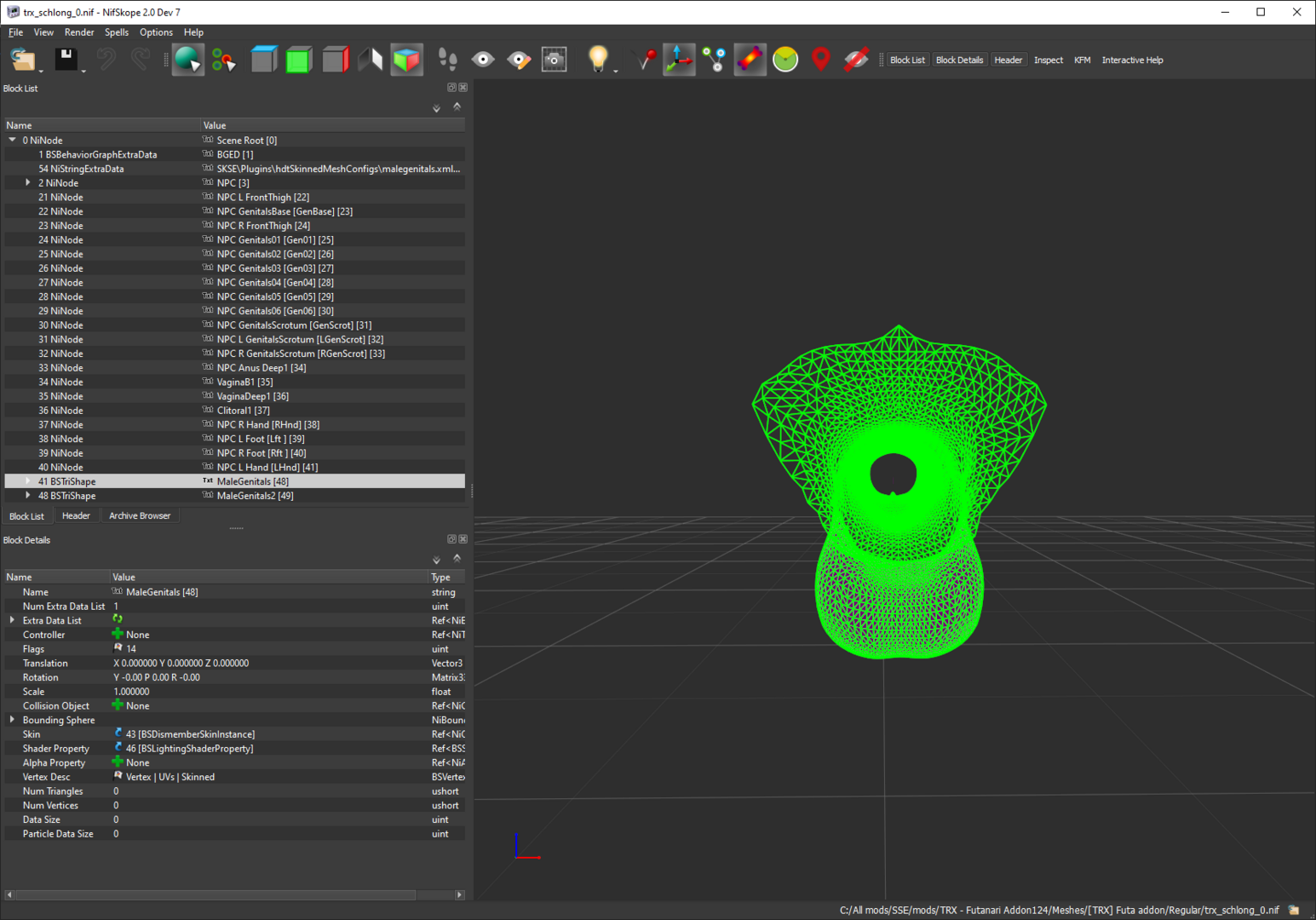Image resolution: width=1316 pixels, height=920 pixels.
Task: Select the Walk footprints view icon
Action: [447, 60]
